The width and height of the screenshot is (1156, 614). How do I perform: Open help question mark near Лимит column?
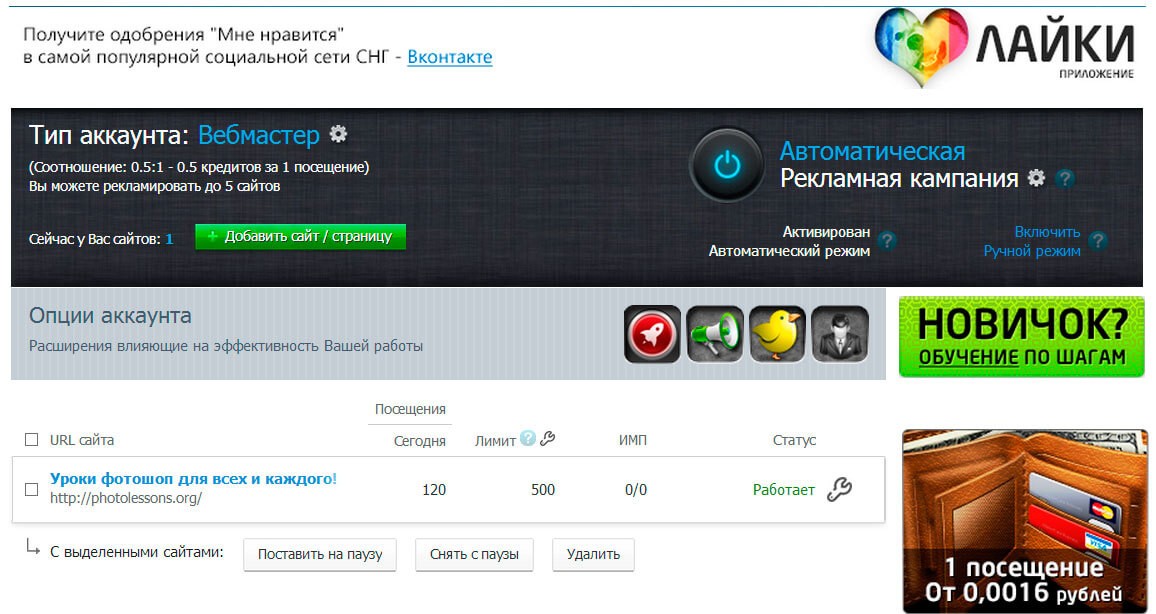click(x=529, y=439)
